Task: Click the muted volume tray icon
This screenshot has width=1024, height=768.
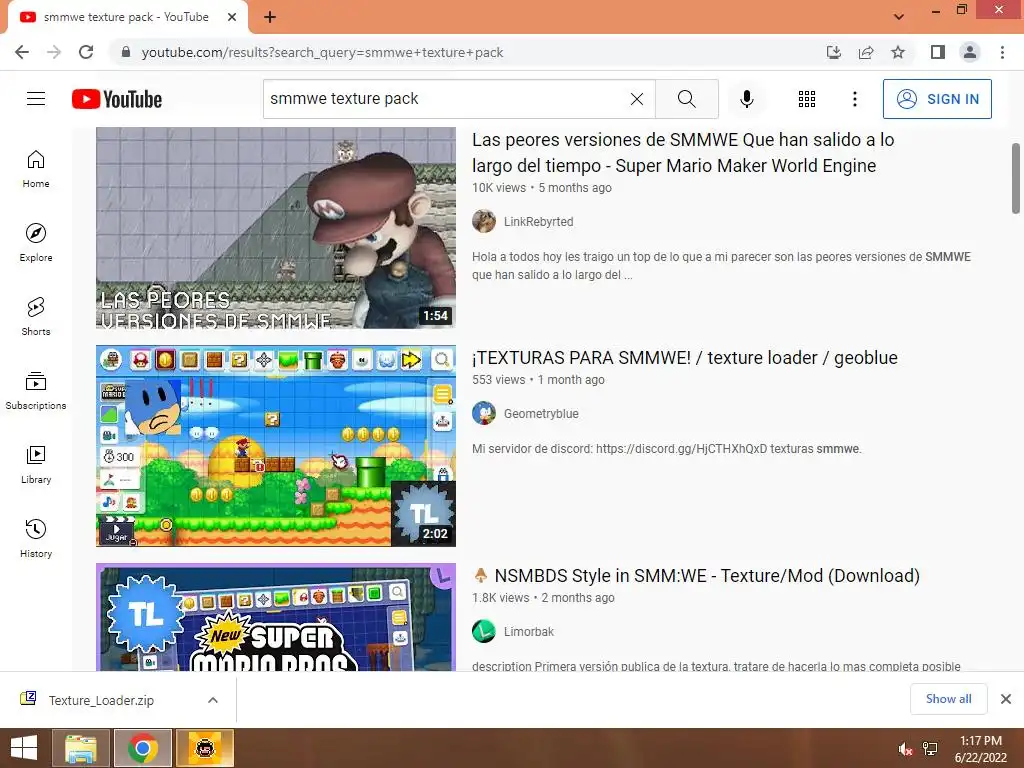Action: coord(905,749)
